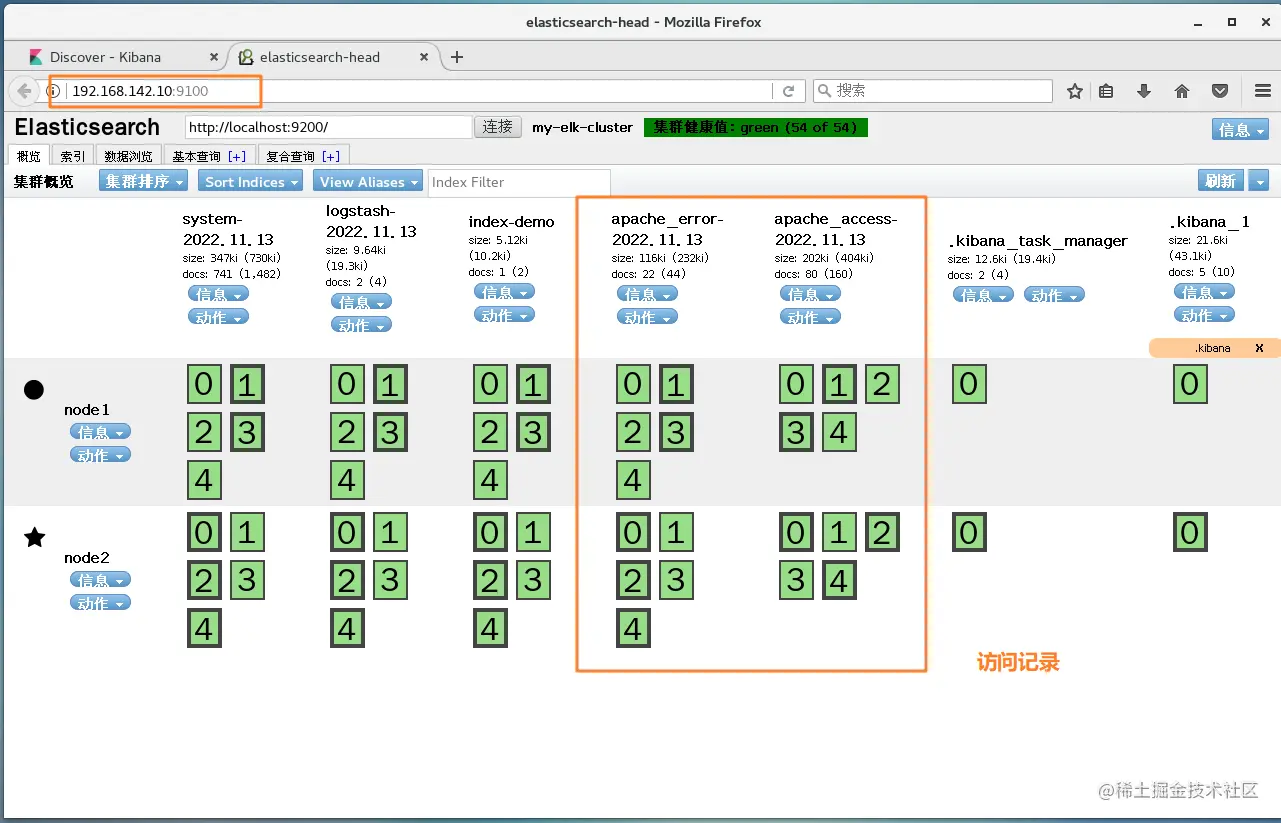This screenshot has height=823, width=1281.
Task: Expand the arrow next to 刷新
Action: coord(1259,180)
